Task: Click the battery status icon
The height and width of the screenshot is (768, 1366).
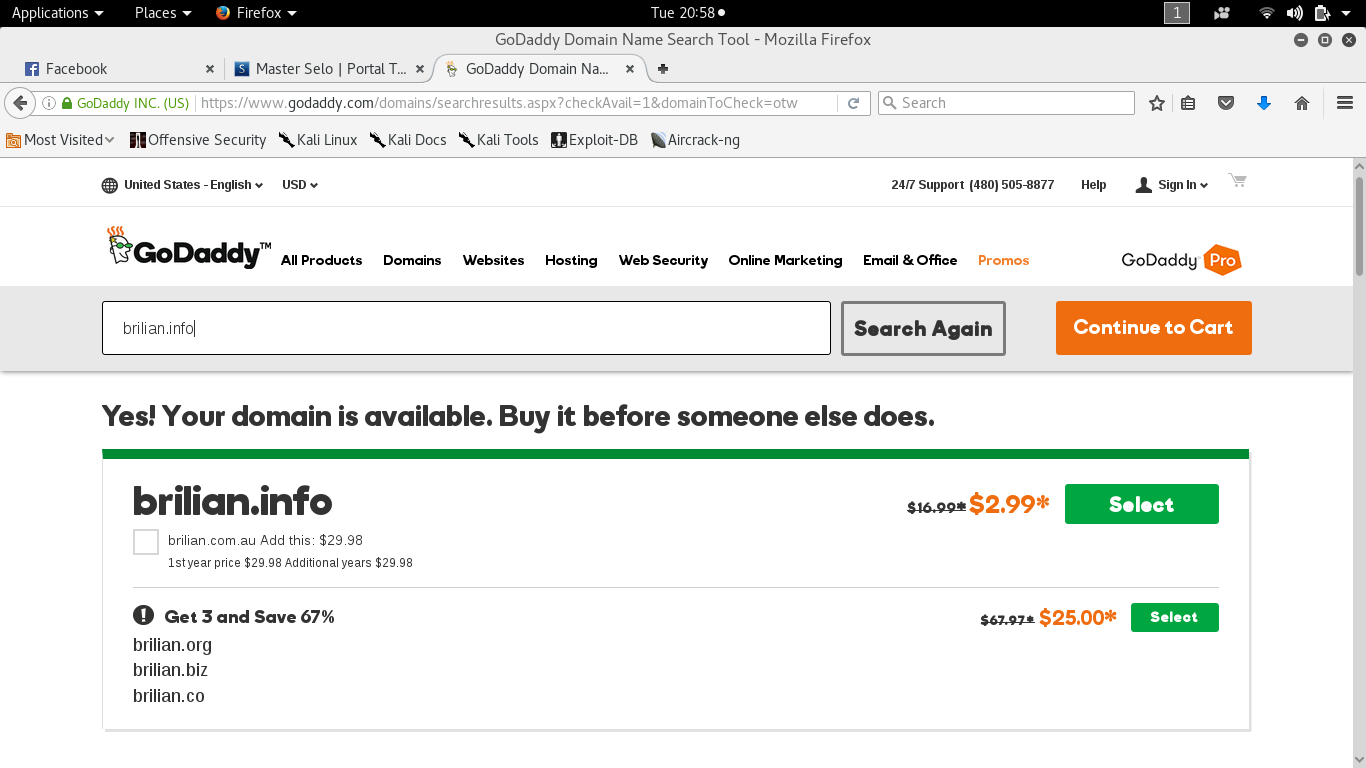Action: pos(1322,13)
